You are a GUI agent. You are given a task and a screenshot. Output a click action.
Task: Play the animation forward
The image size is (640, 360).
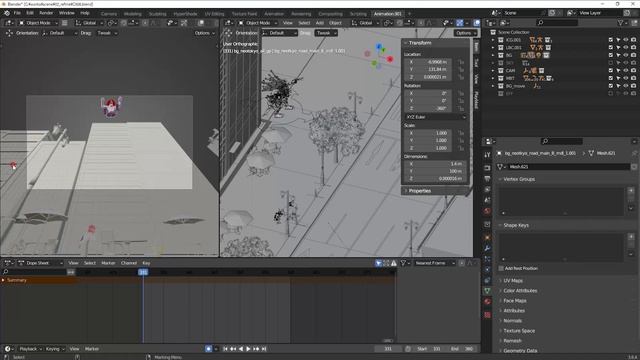coord(248,349)
